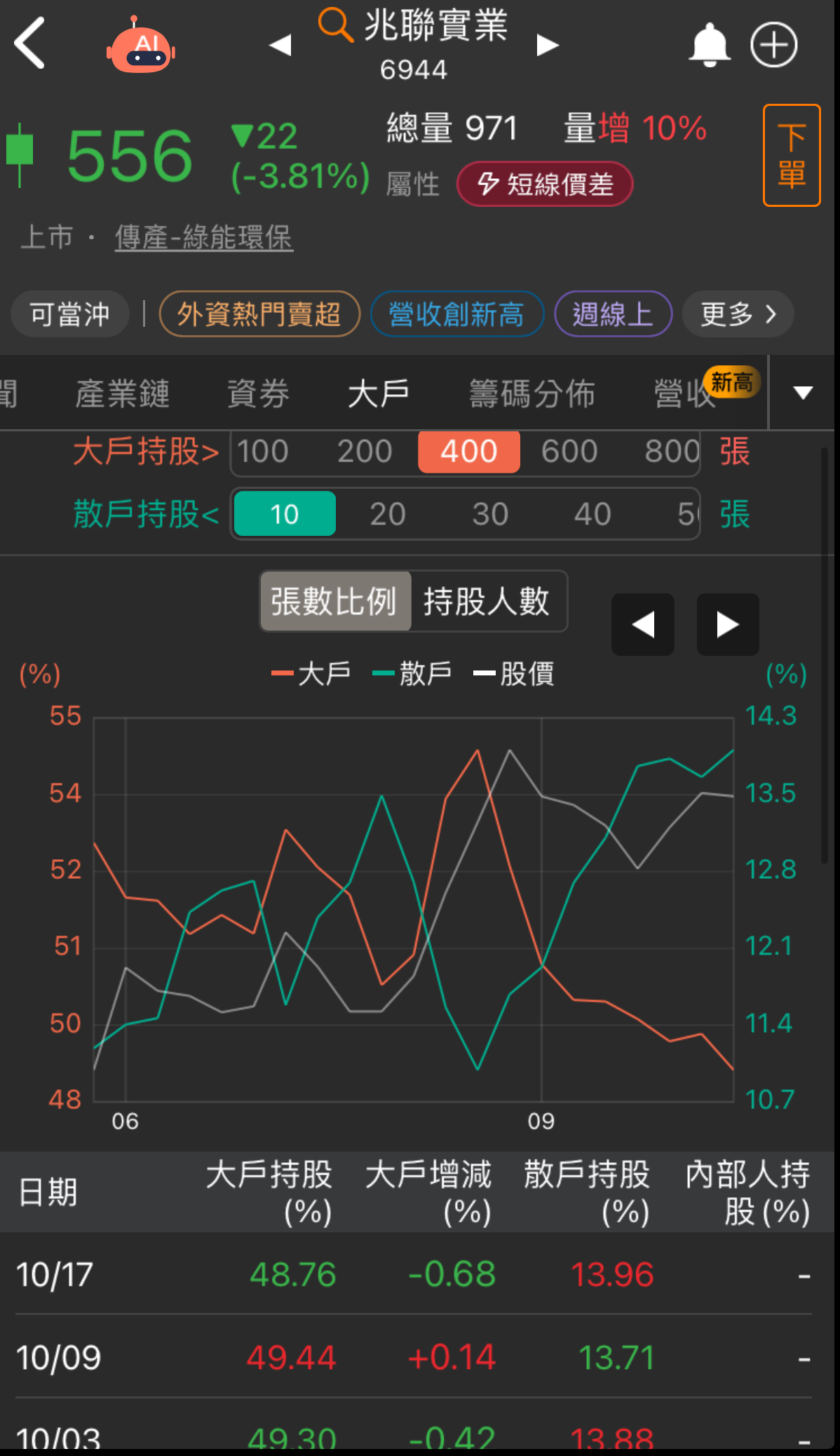The image size is (840, 1456).
Task: Go to next stock with right triangle
Action: (547, 45)
